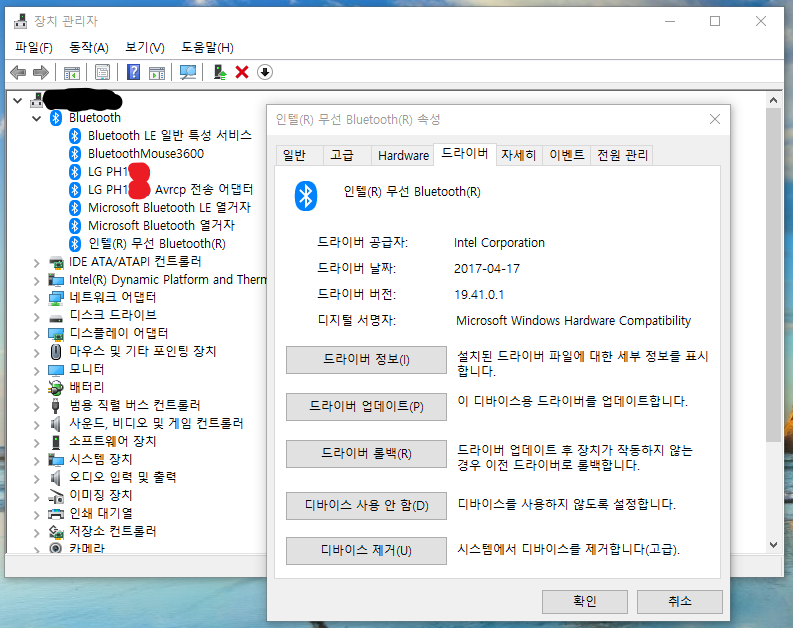The image size is (793, 628).
Task: Select Bluetooth LE 일반 특성 서비스 item
Action: click(x=169, y=136)
